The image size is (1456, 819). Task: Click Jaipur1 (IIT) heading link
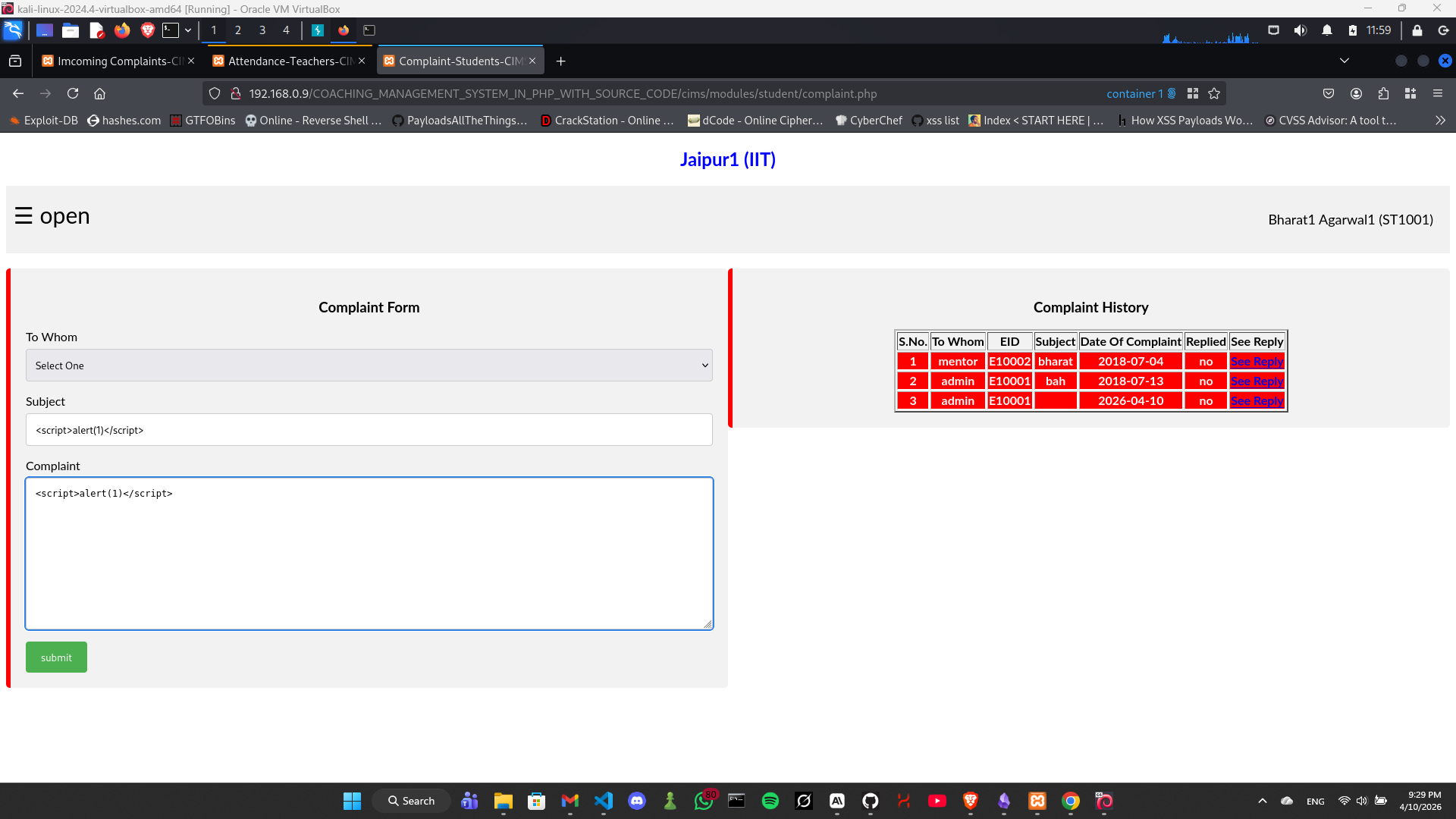click(x=727, y=159)
